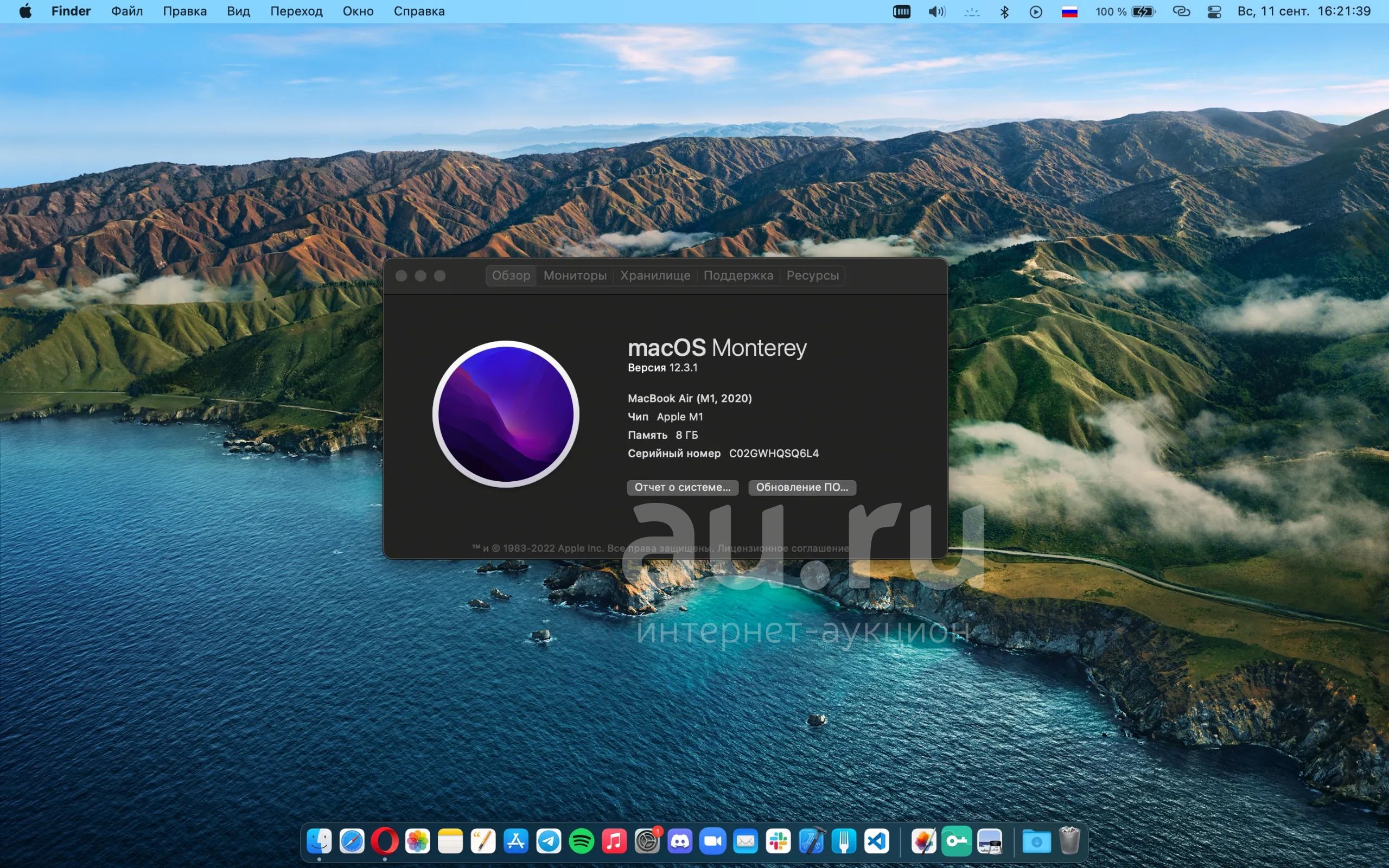Open Xcode from the Dock
Screen dimensions: 1389x868
pos(811,842)
